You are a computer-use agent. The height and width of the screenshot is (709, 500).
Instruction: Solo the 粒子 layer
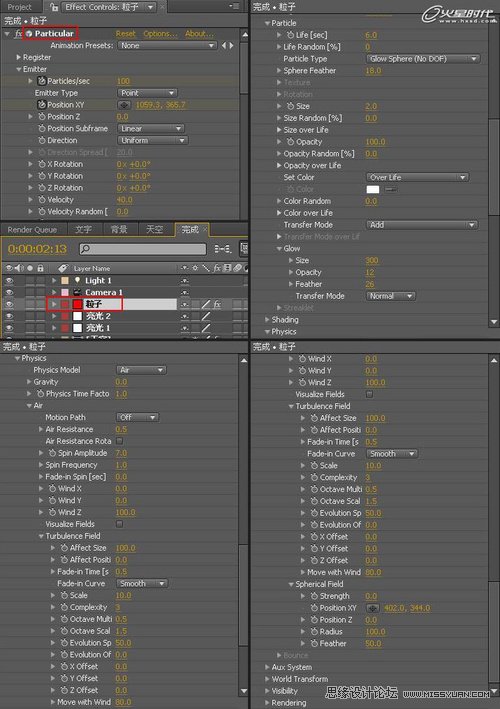(30, 304)
